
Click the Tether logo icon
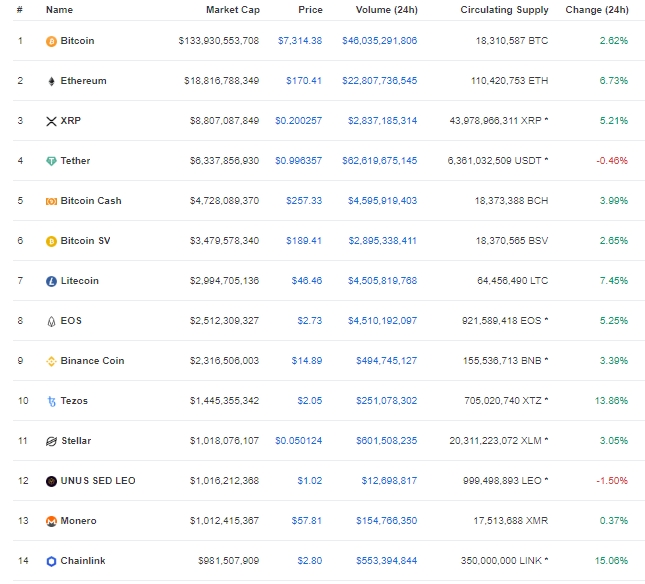coord(51,161)
